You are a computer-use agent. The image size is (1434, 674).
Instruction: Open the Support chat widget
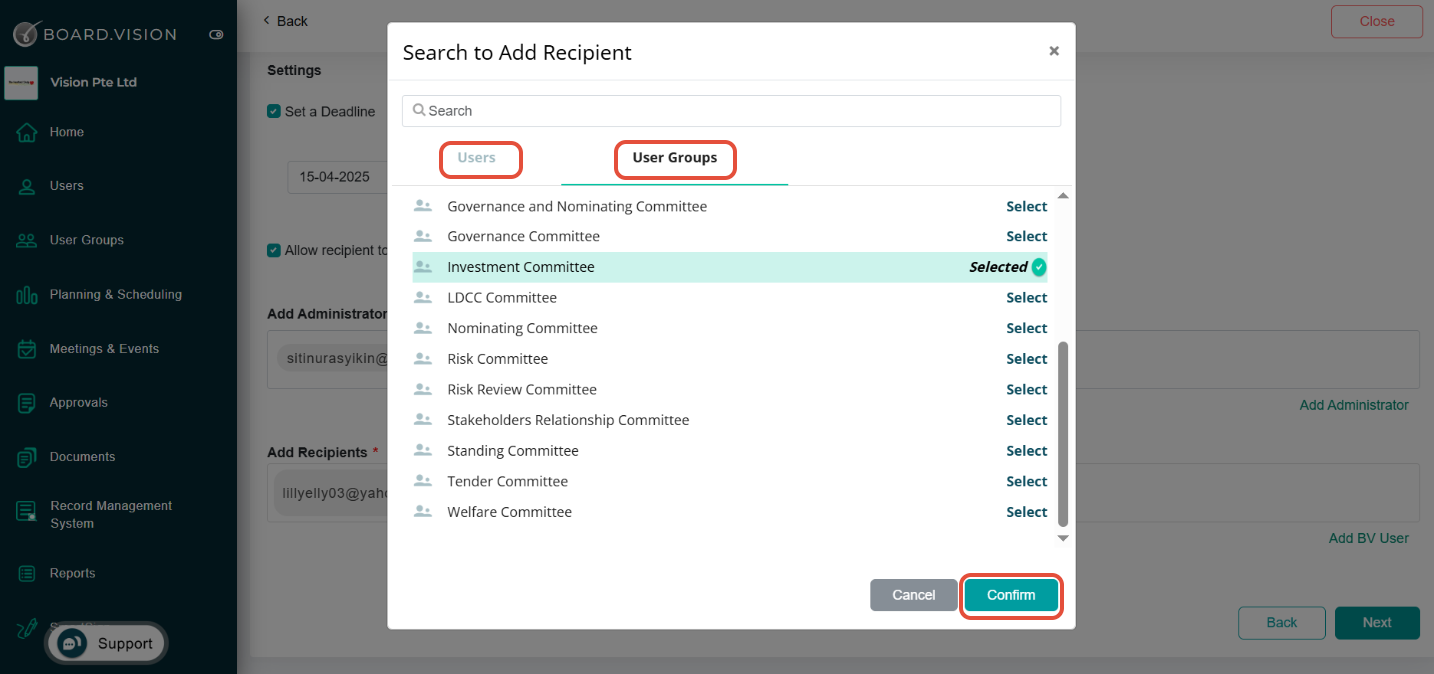click(106, 643)
